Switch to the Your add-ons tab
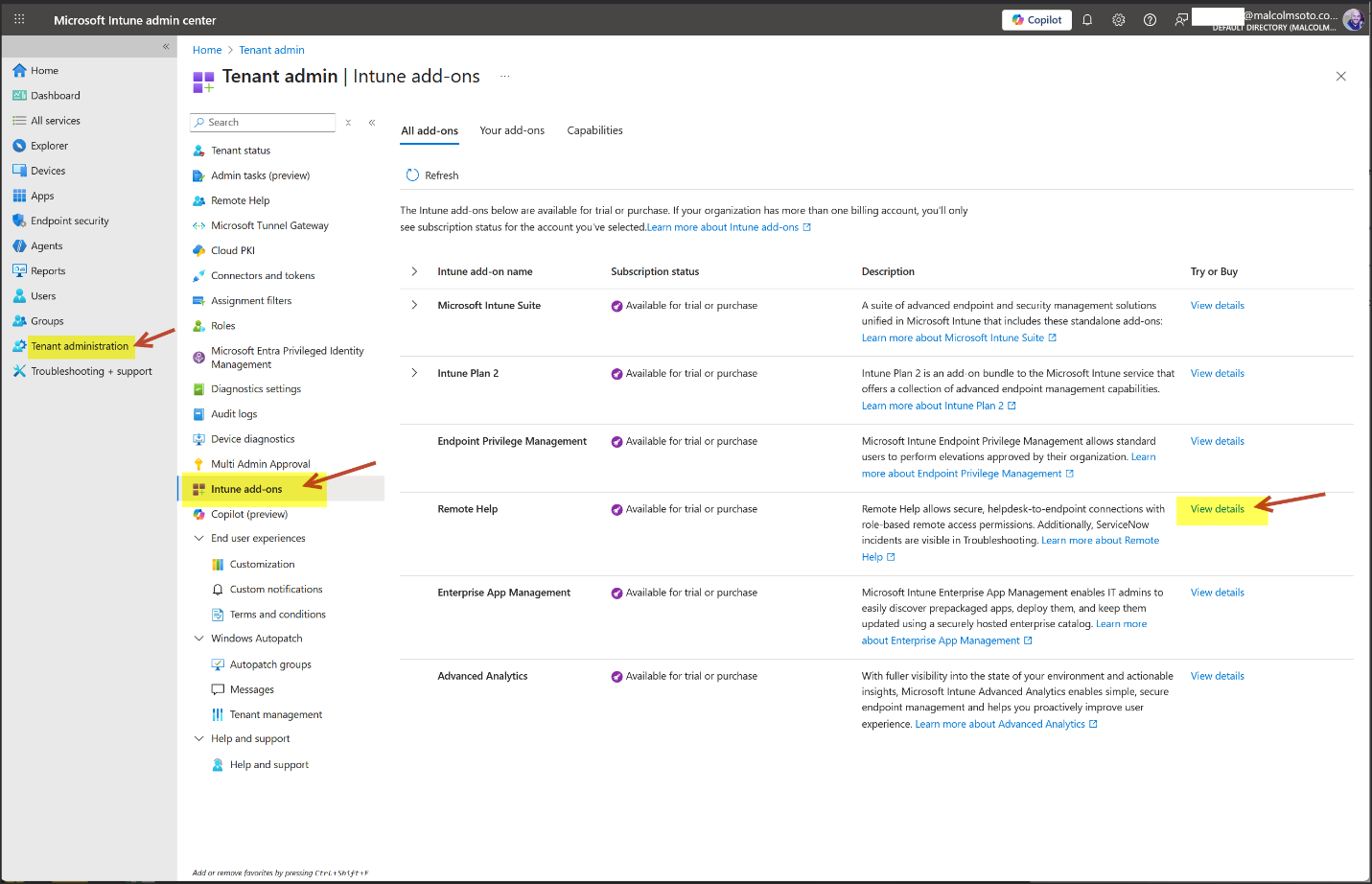This screenshot has height=884, width=1372. click(512, 130)
